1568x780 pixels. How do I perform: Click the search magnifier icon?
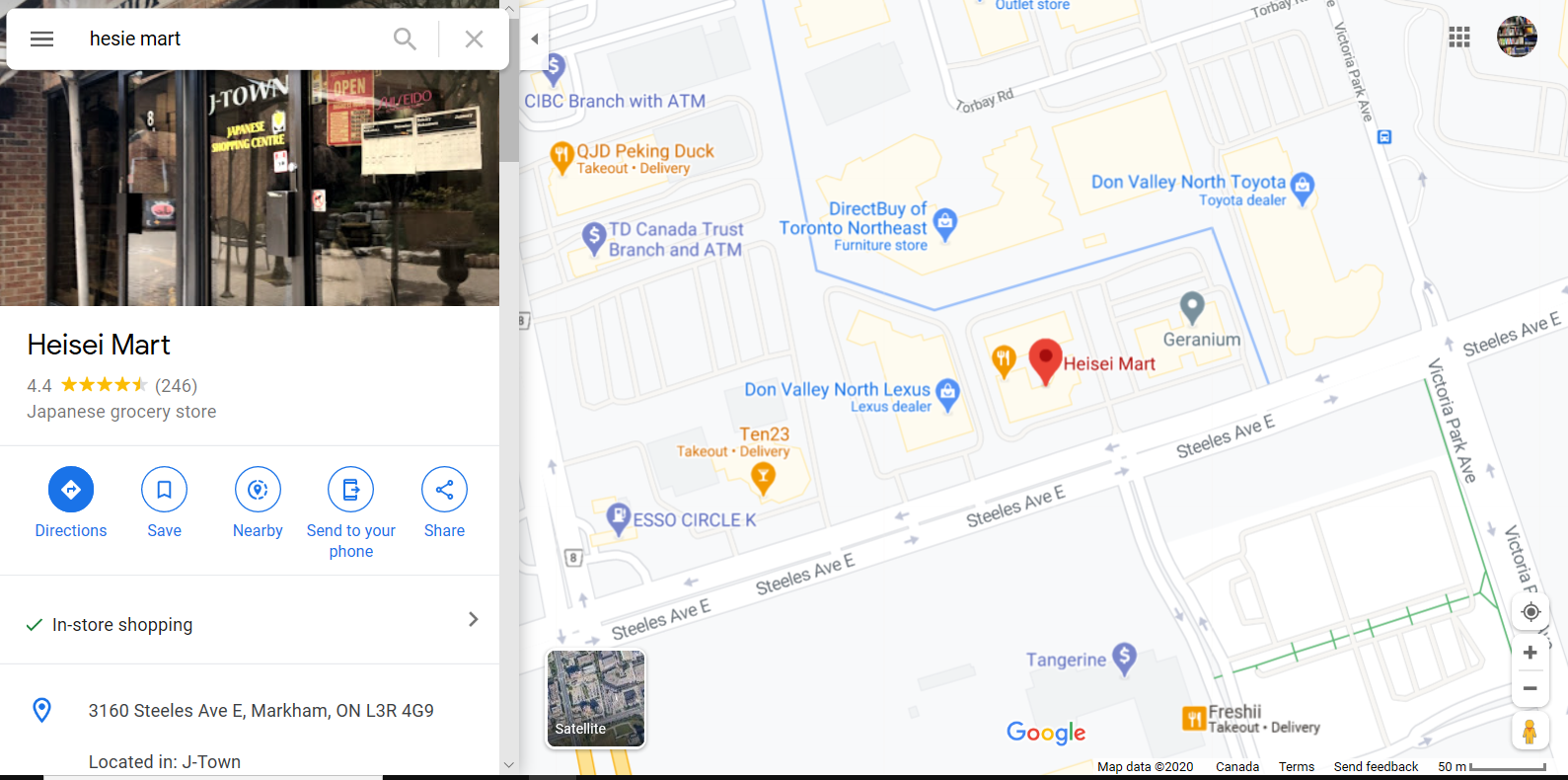point(405,39)
